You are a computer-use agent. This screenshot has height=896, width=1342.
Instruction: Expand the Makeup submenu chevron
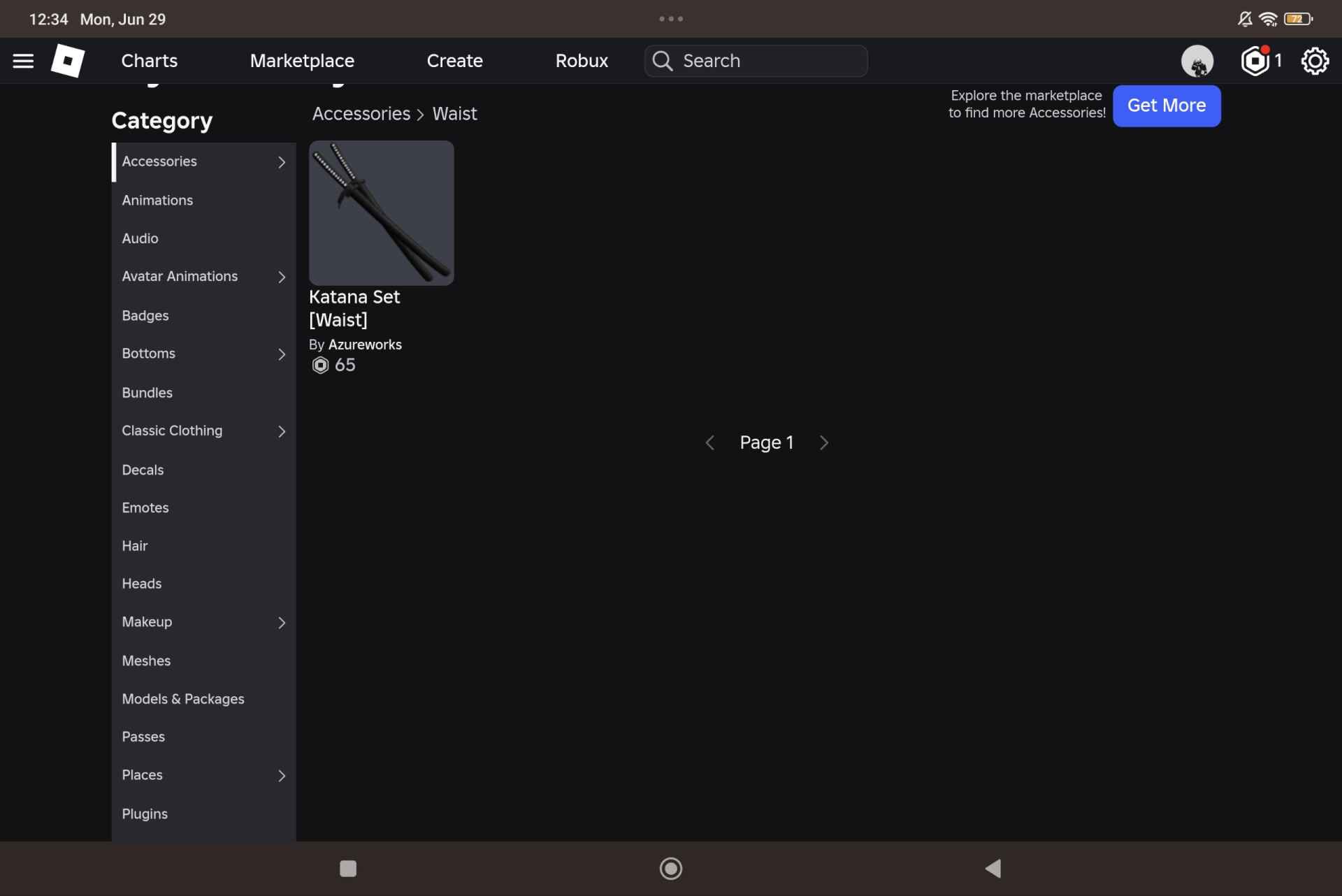point(282,623)
